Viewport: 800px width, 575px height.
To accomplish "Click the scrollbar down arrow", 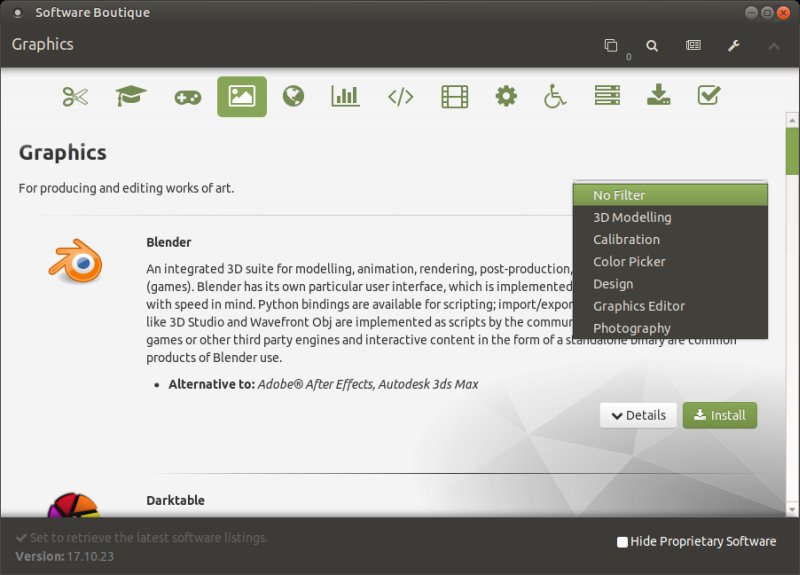I will [x=792, y=509].
